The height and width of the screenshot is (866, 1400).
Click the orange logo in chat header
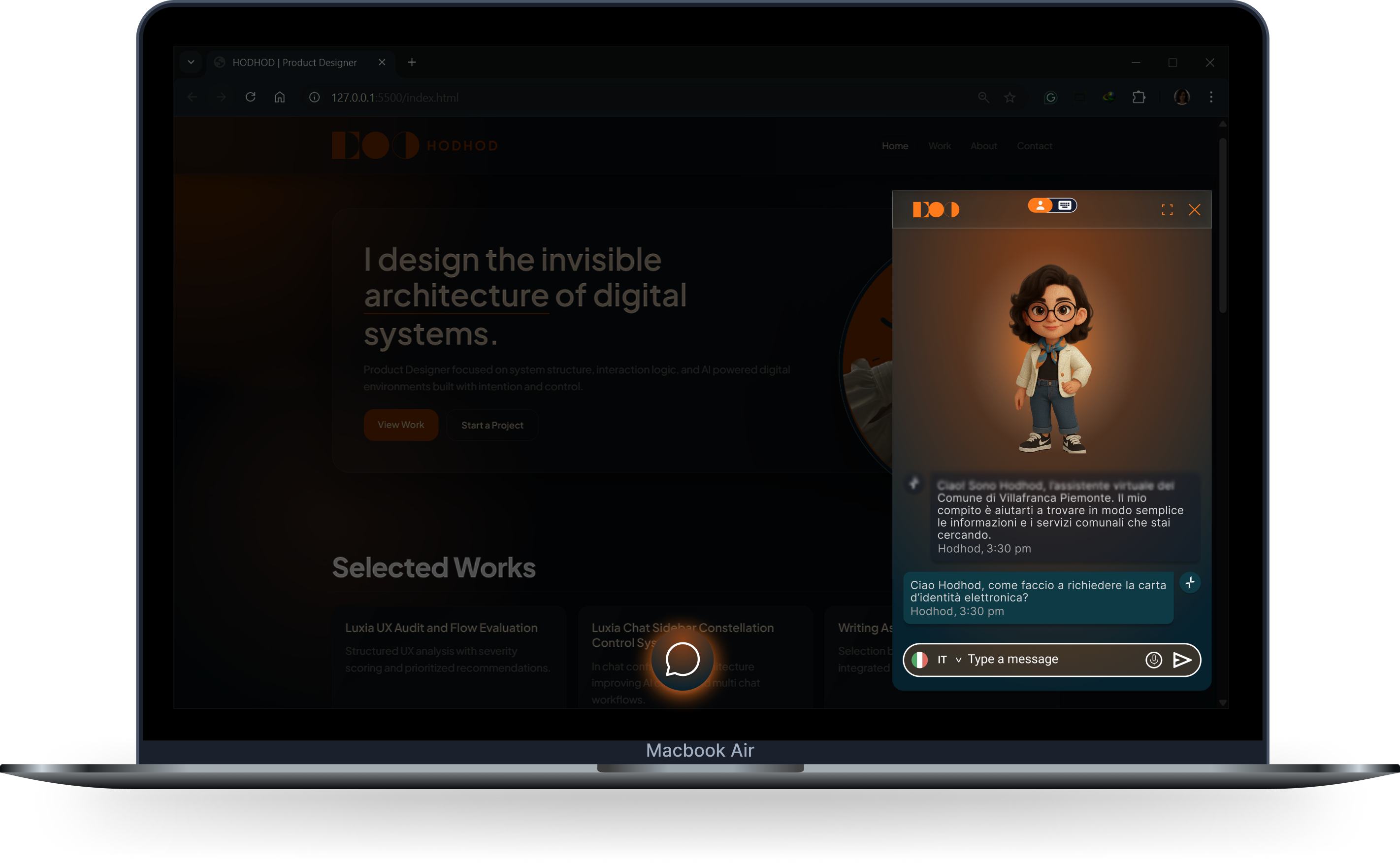point(936,210)
